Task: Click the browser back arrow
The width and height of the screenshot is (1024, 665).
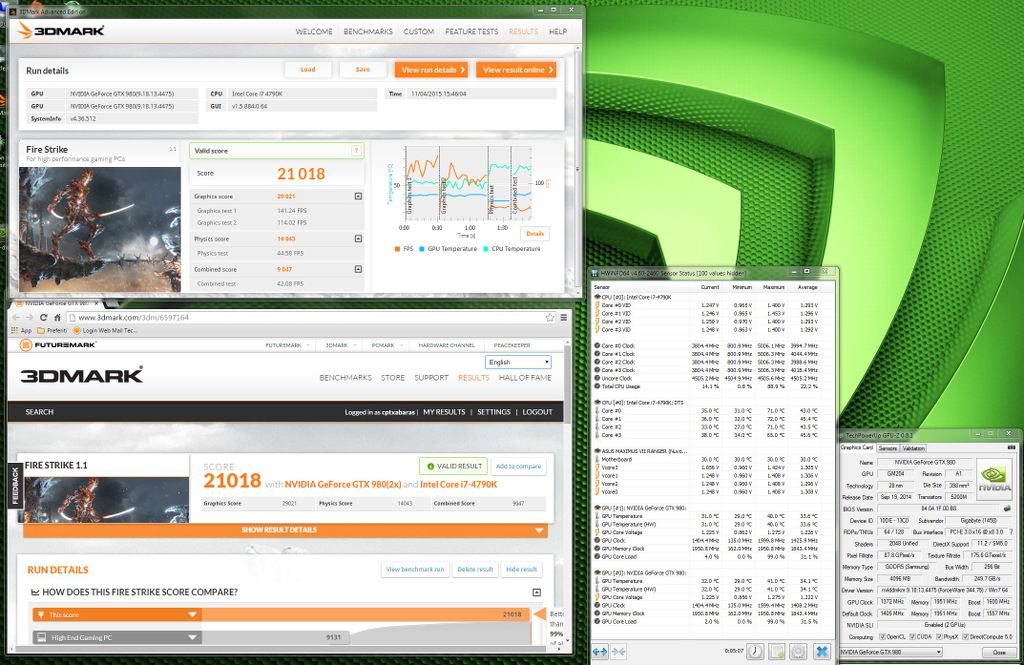Action: click(16, 317)
